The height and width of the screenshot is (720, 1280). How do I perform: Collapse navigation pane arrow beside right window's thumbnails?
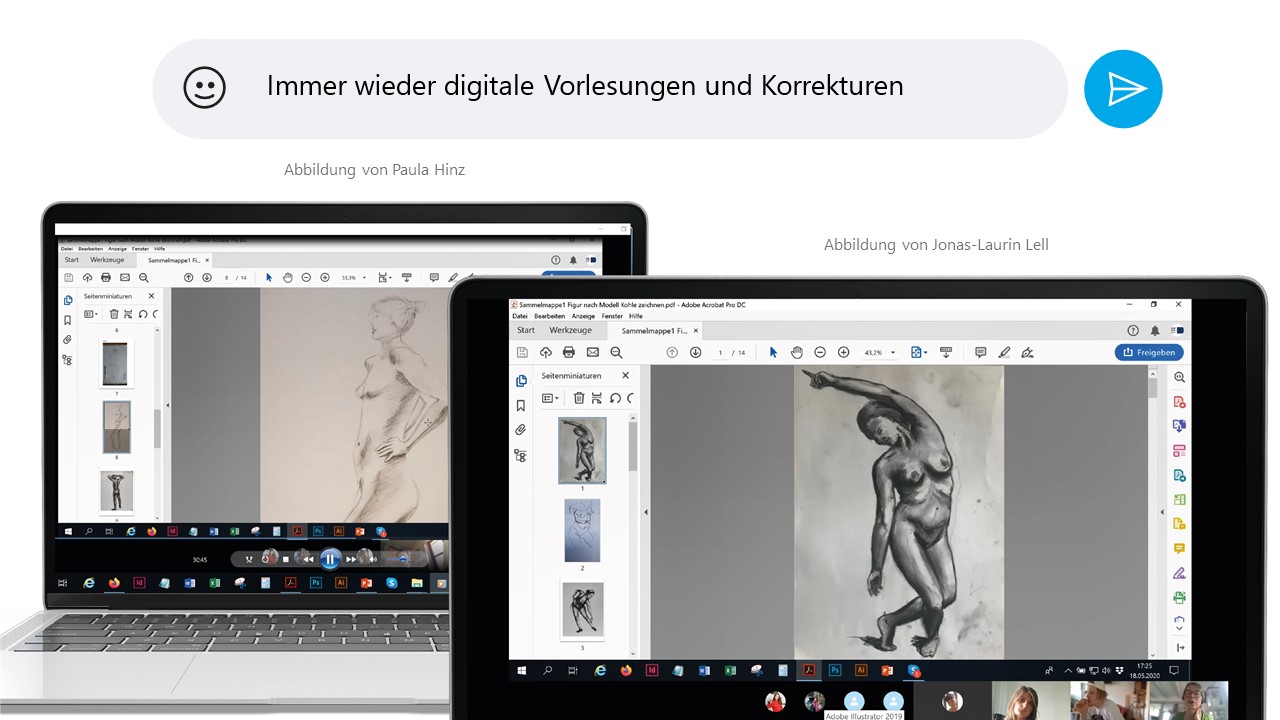click(645, 512)
